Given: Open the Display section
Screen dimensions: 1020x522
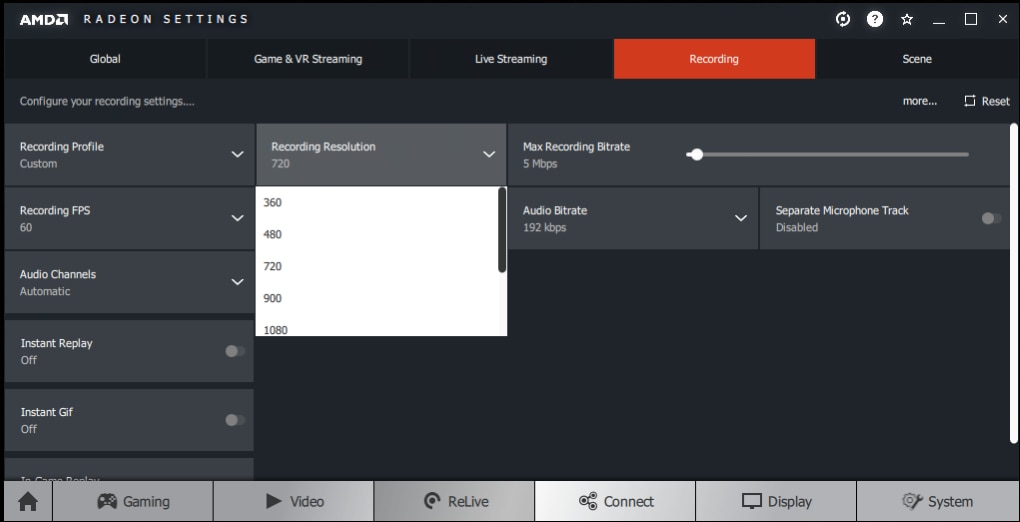Looking at the screenshot, I should pyautogui.click(x=776, y=501).
